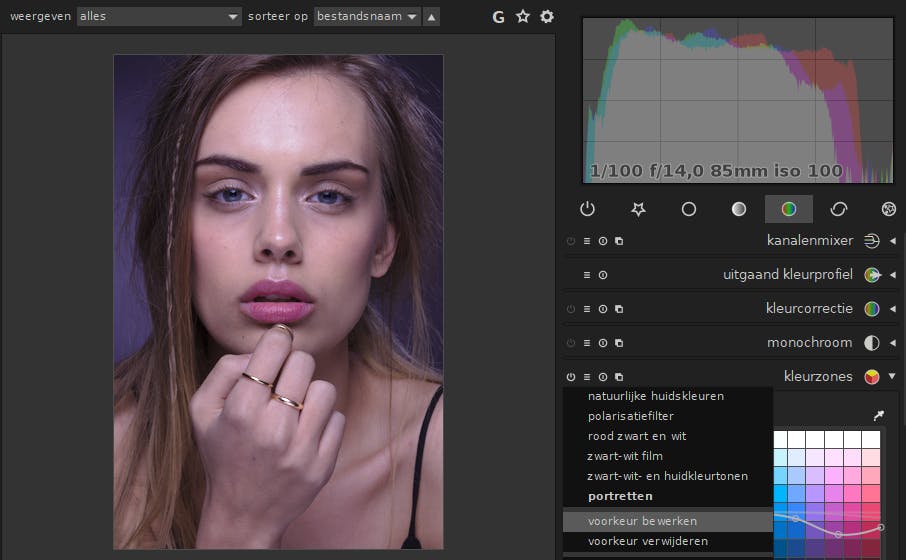
Task: Choose 'voorkeur bewerken' from presets menu
Action: point(642,521)
